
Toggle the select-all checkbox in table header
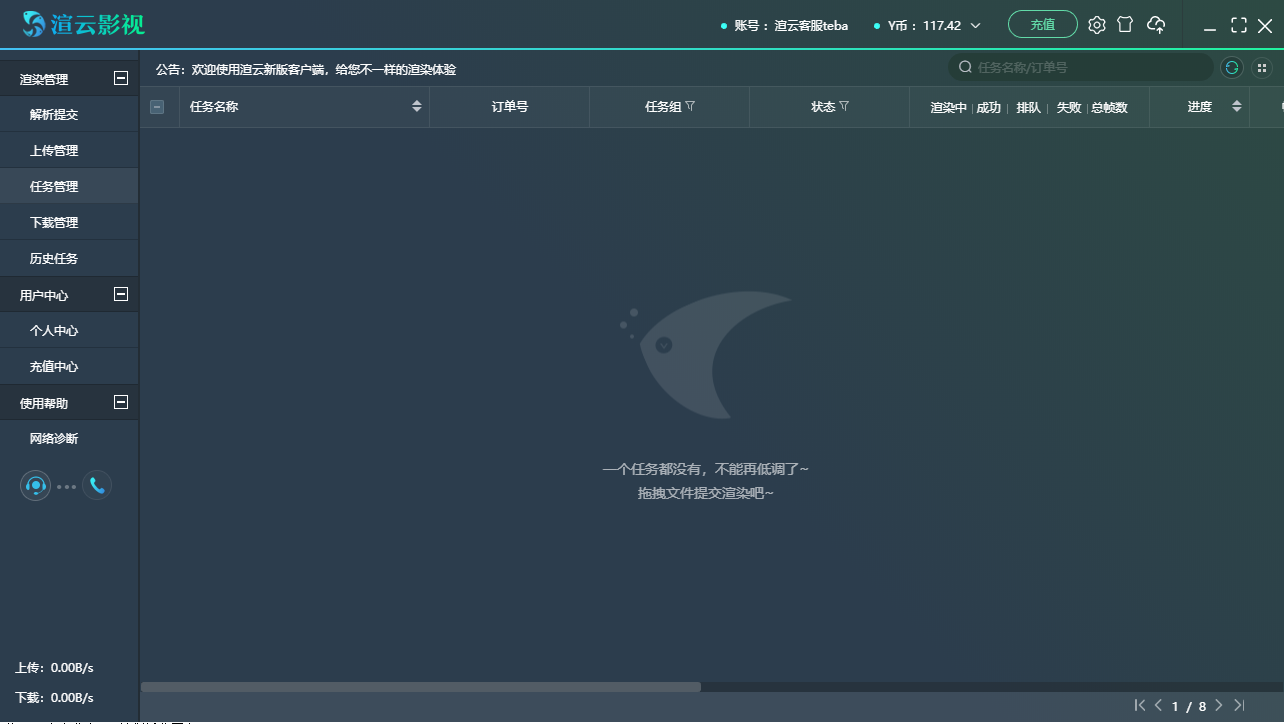point(157,107)
